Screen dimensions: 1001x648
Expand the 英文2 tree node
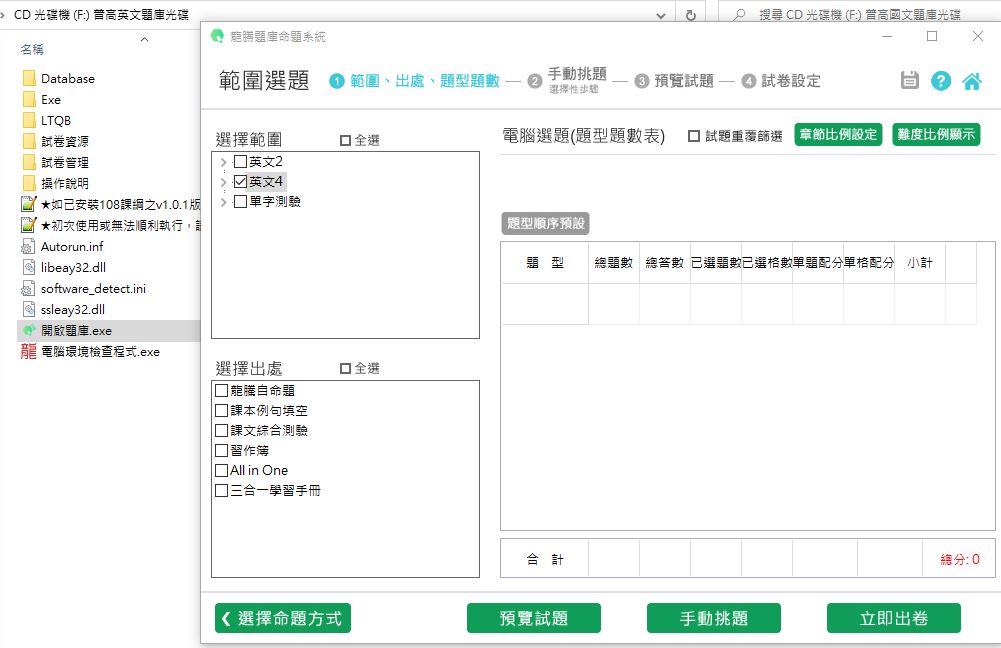pos(222,162)
